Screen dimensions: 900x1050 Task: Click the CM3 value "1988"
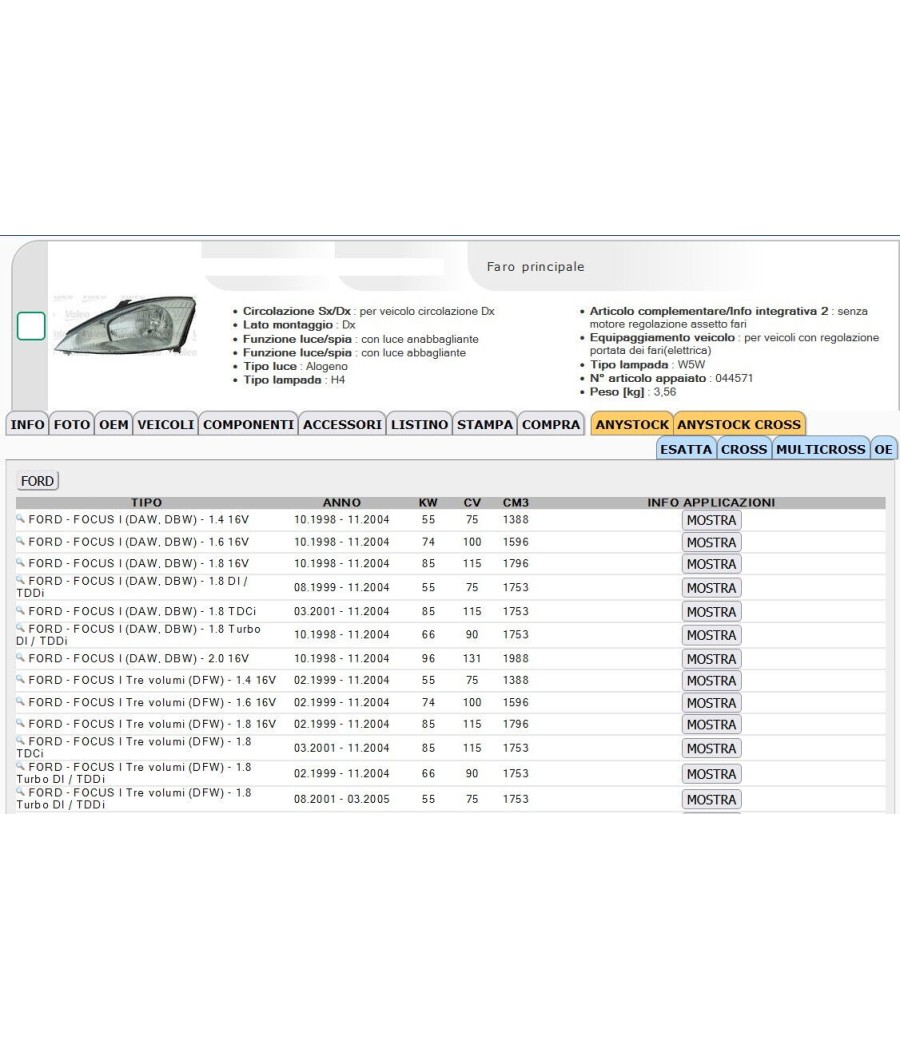tap(516, 658)
